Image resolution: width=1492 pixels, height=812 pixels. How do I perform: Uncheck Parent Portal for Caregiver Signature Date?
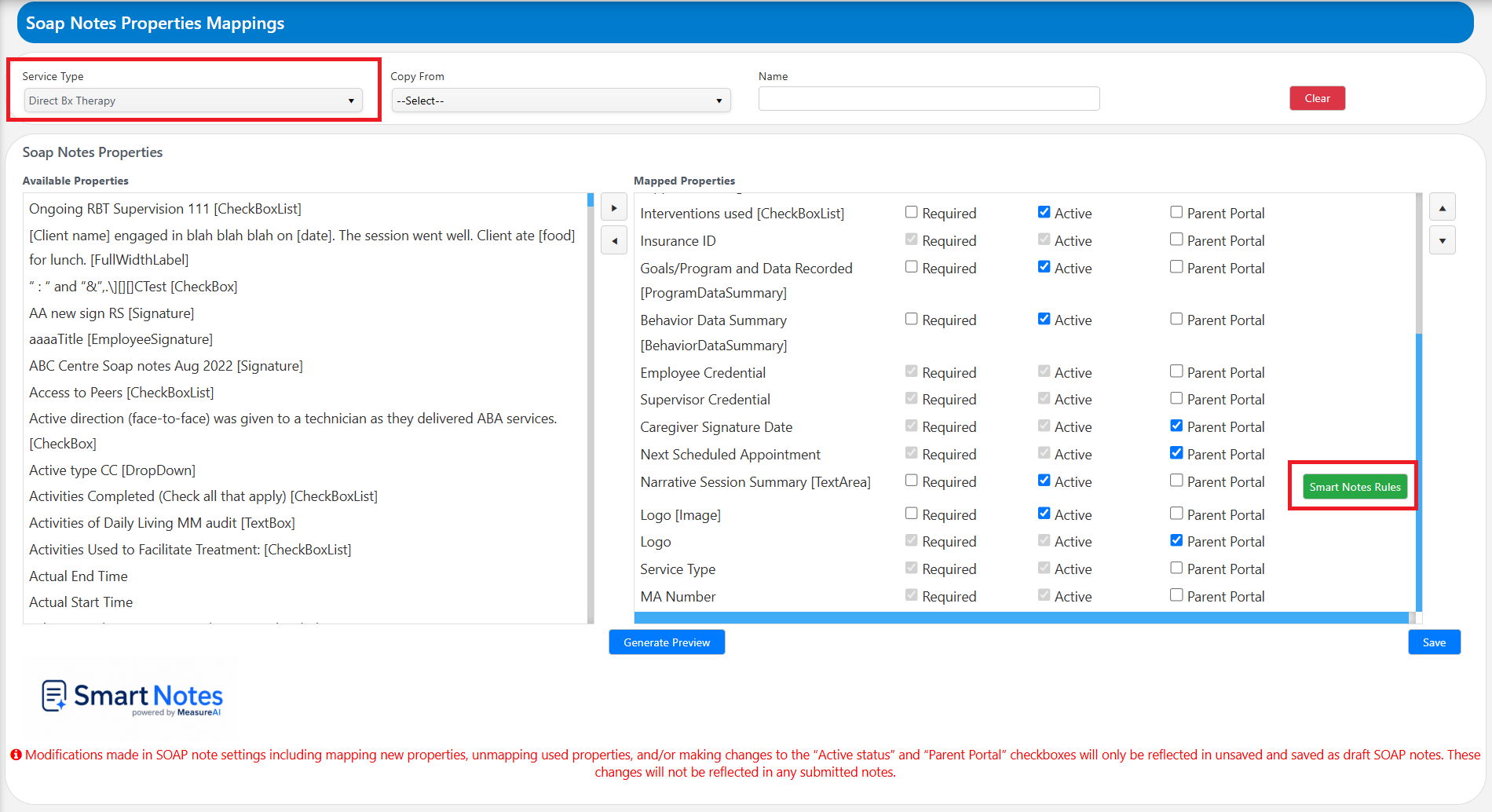coord(1176,426)
